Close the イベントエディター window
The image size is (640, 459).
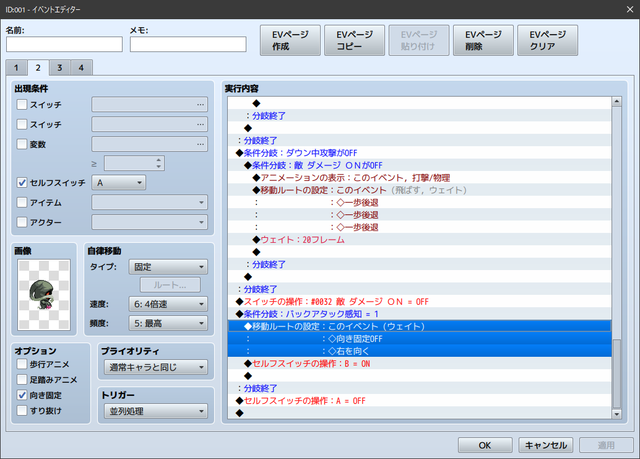coord(630,9)
